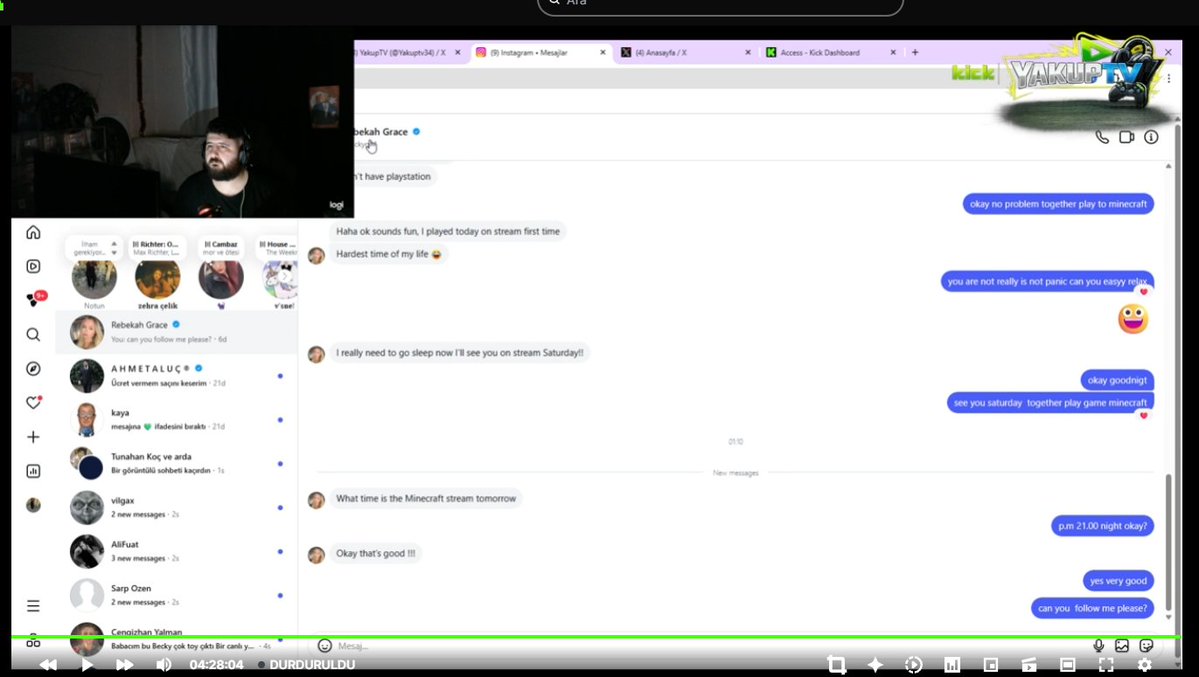Click the fast-forward button in player

(125, 665)
